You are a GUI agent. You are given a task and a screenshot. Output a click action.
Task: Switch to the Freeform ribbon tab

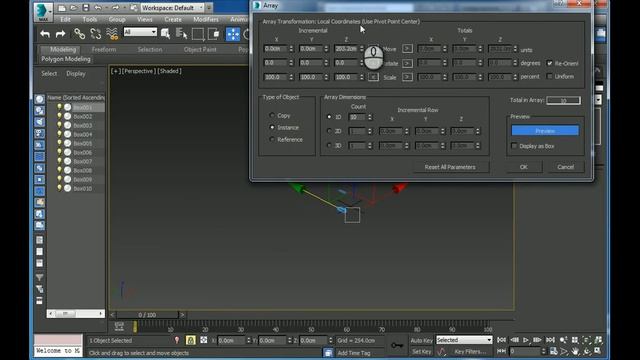click(x=104, y=49)
